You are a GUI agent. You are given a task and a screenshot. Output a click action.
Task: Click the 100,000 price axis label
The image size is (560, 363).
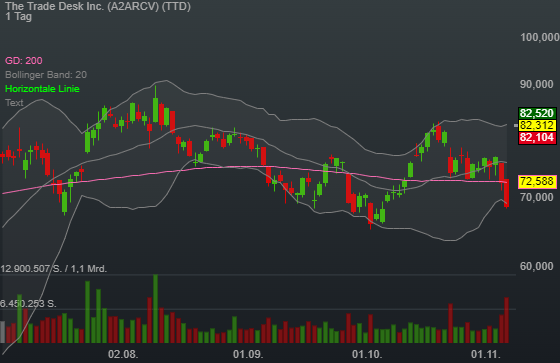click(540, 37)
